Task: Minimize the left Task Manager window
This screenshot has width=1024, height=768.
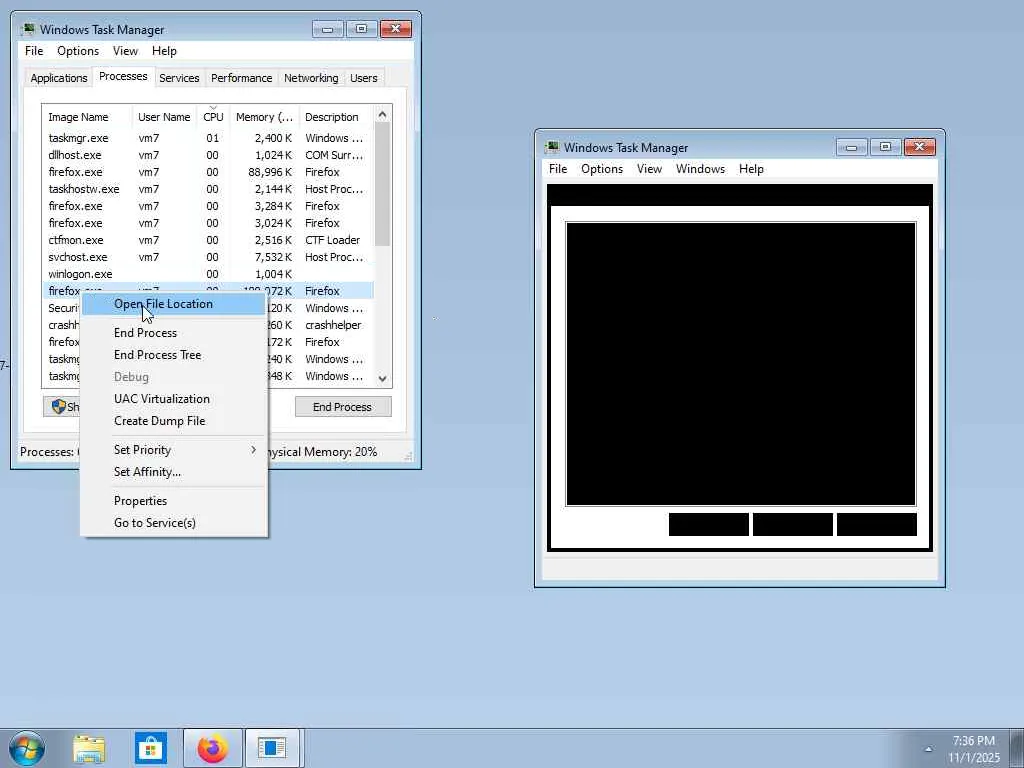Action: (x=327, y=29)
